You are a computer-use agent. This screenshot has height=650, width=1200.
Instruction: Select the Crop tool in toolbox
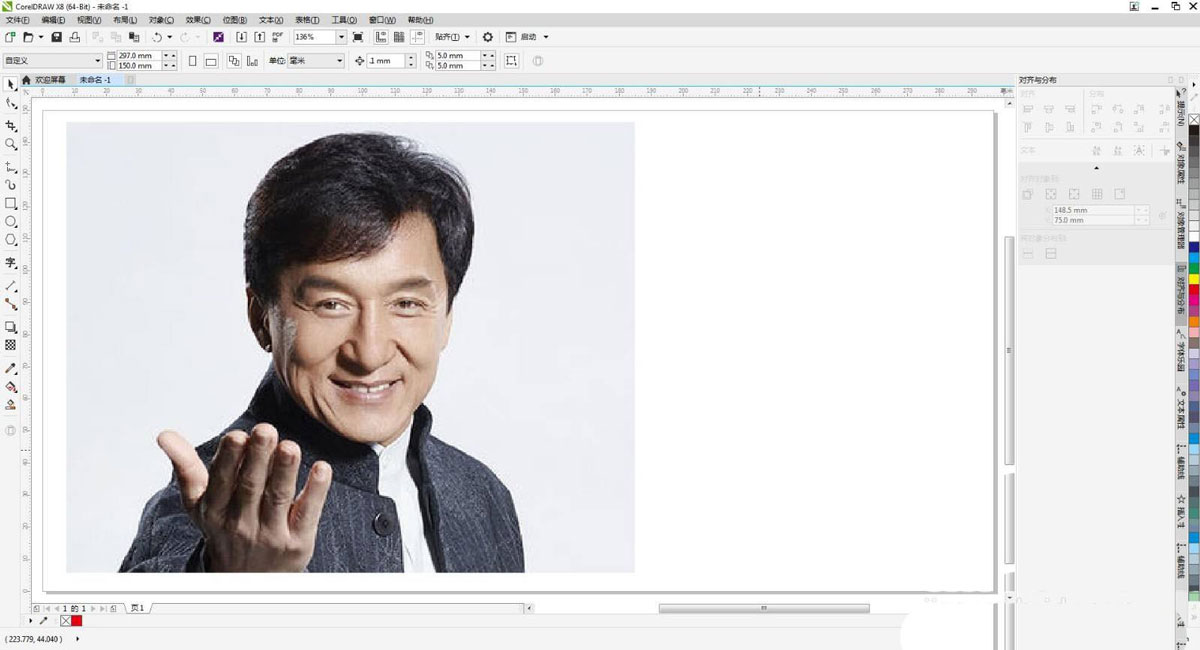pyautogui.click(x=11, y=126)
